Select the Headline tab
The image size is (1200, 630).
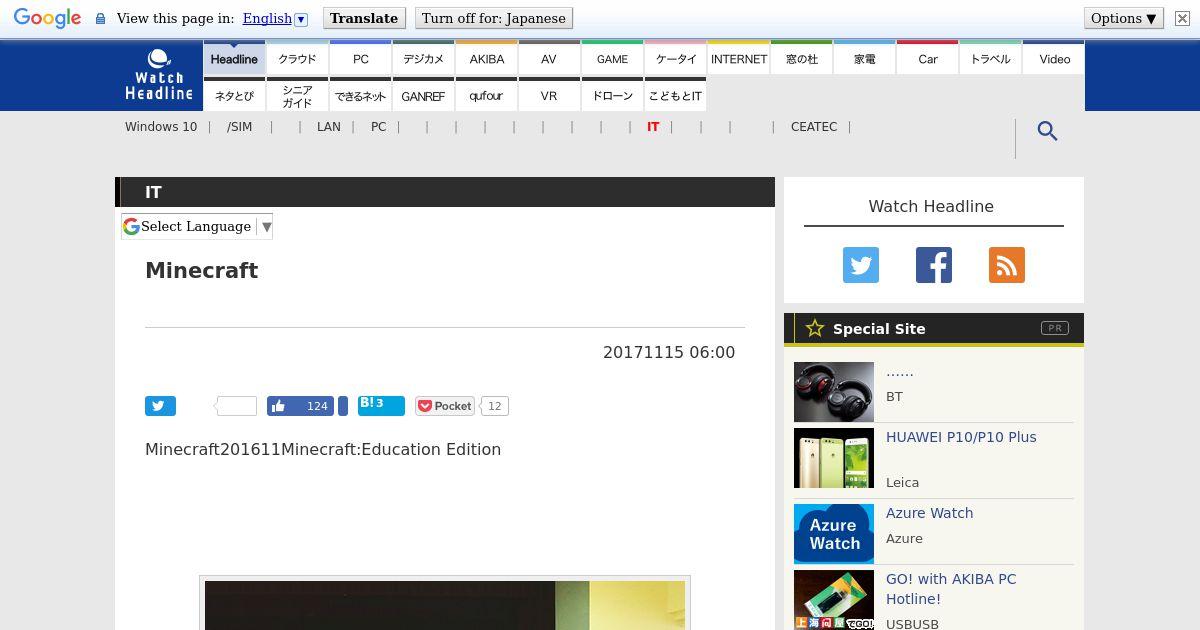coord(234,59)
